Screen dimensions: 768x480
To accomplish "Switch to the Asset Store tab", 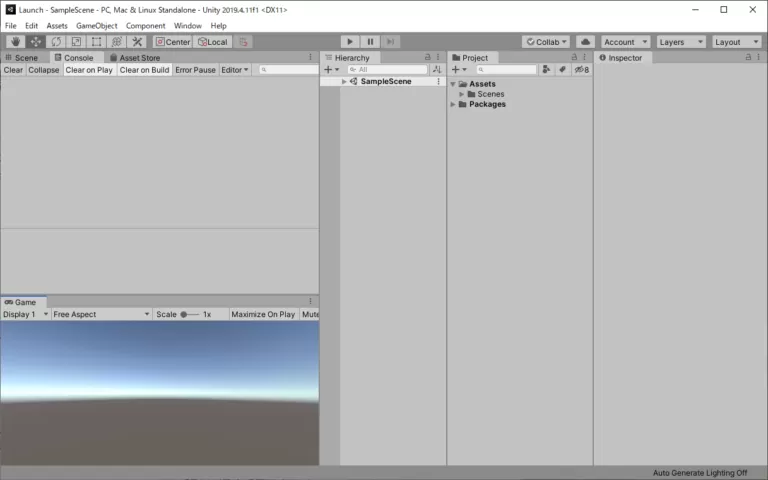I will click(139, 58).
